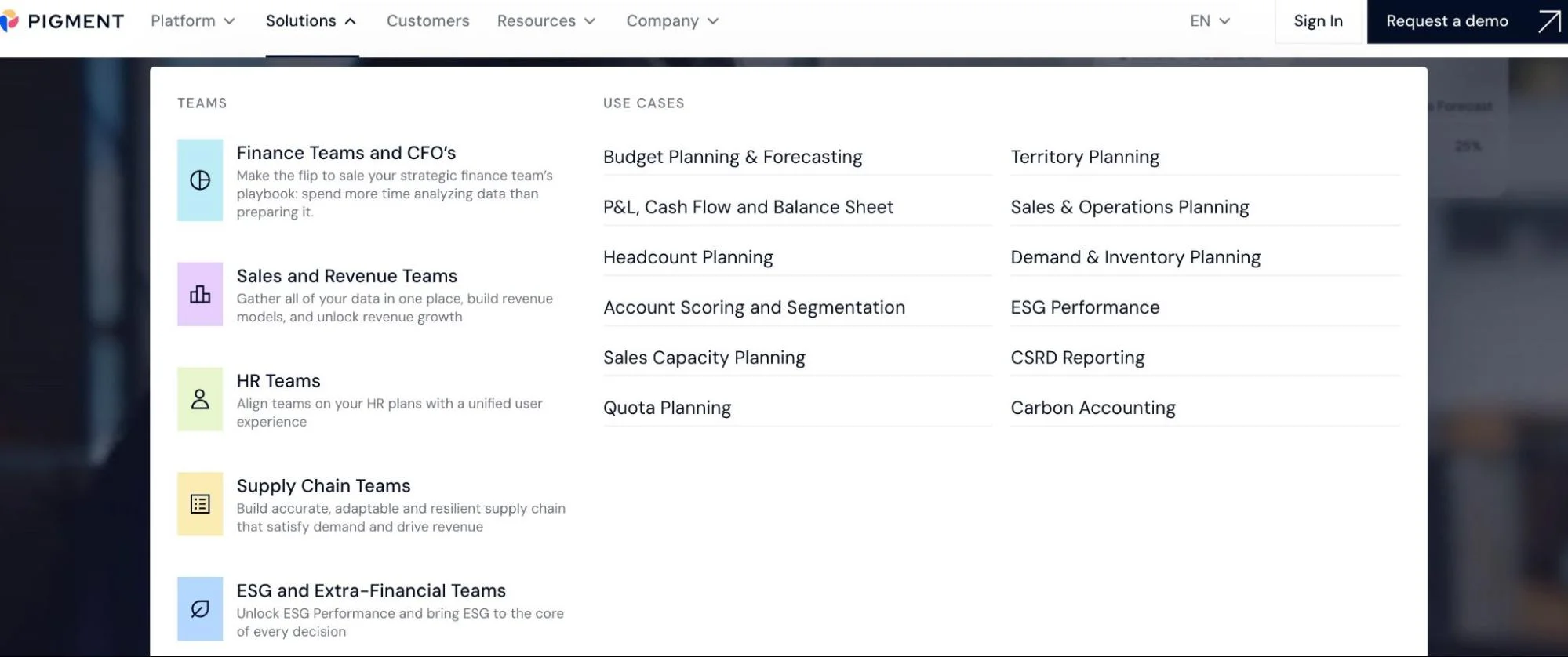Open the Company dropdown menu
The image size is (1568, 657).
(x=672, y=21)
